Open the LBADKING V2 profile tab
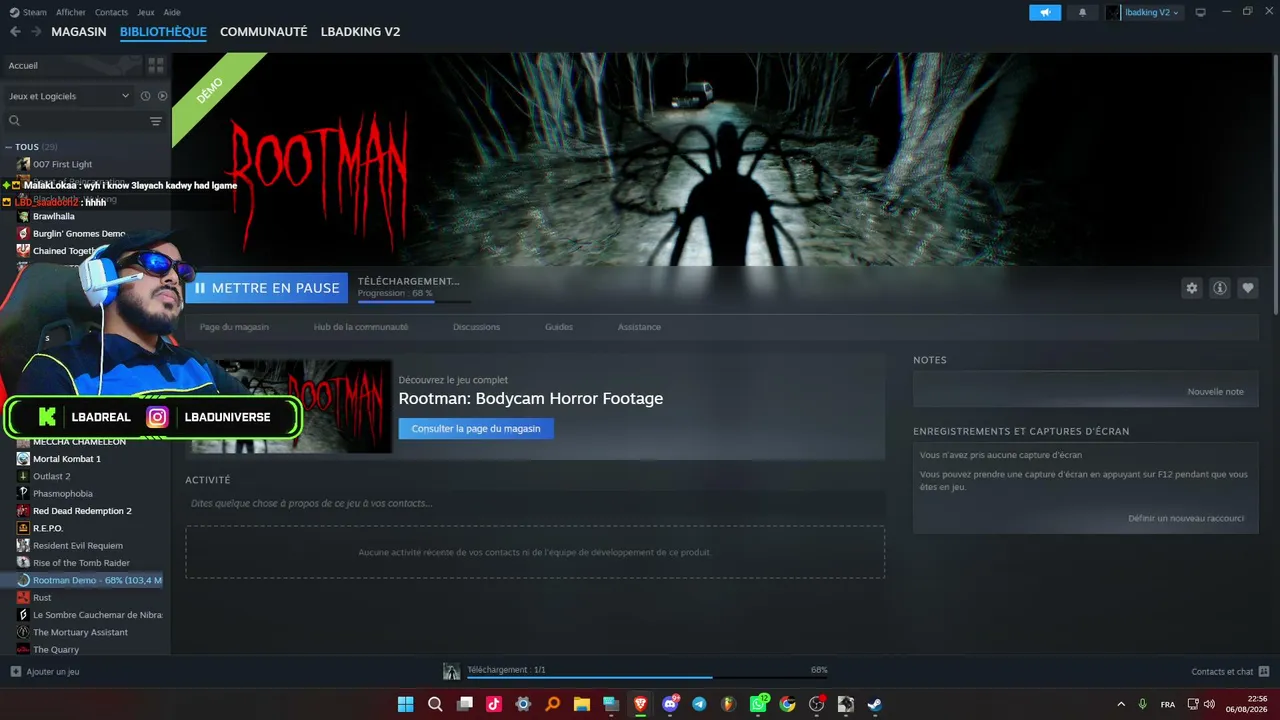This screenshot has width=1280, height=720. tap(360, 32)
